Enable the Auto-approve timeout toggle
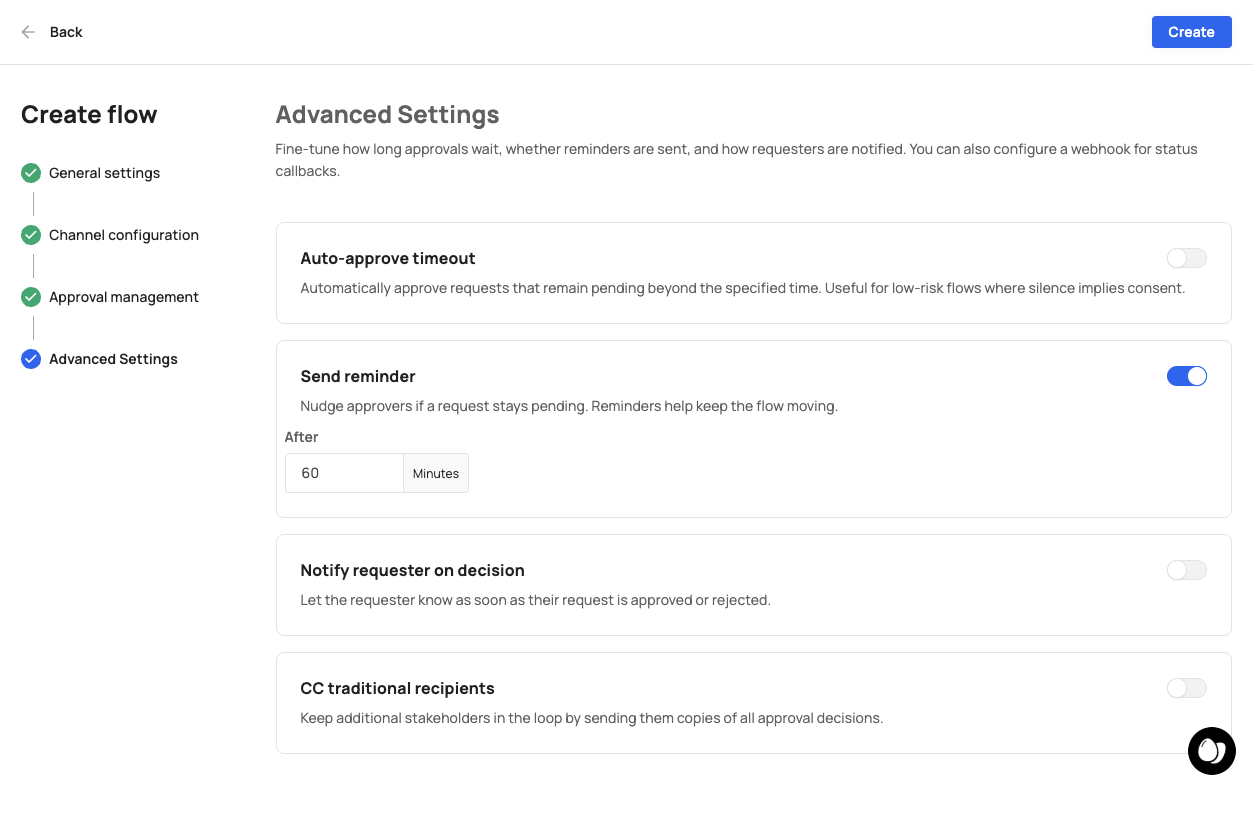The height and width of the screenshot is (834, 1253). pos(1186,258)
